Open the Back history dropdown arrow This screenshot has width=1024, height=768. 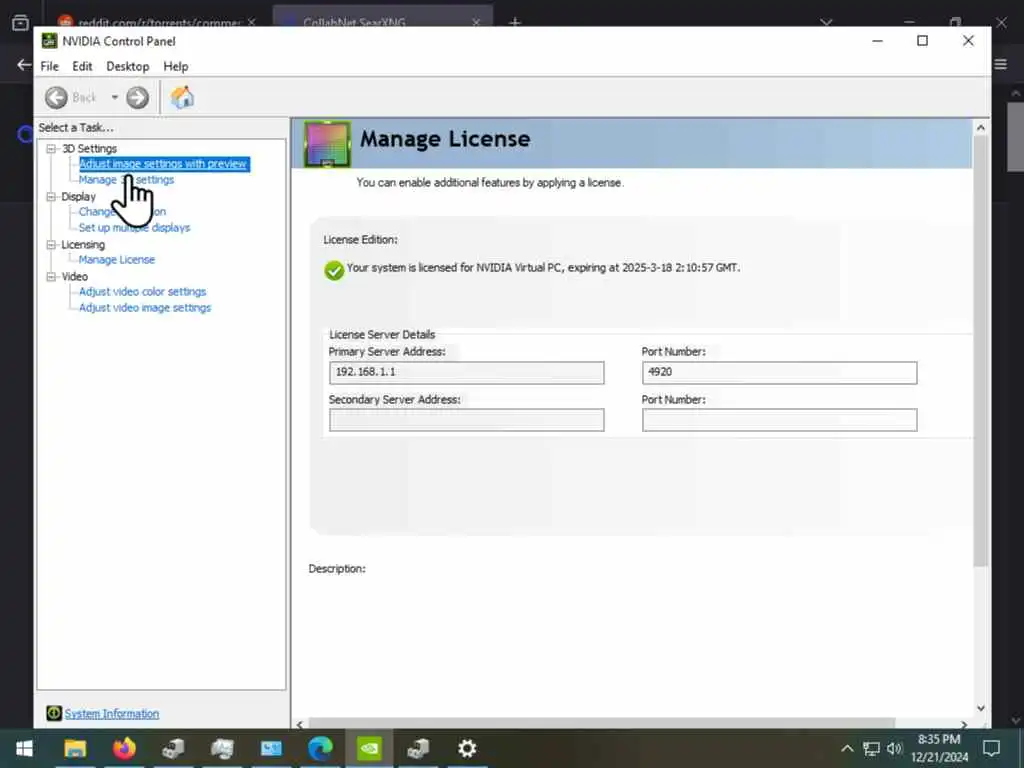[114, 98]
